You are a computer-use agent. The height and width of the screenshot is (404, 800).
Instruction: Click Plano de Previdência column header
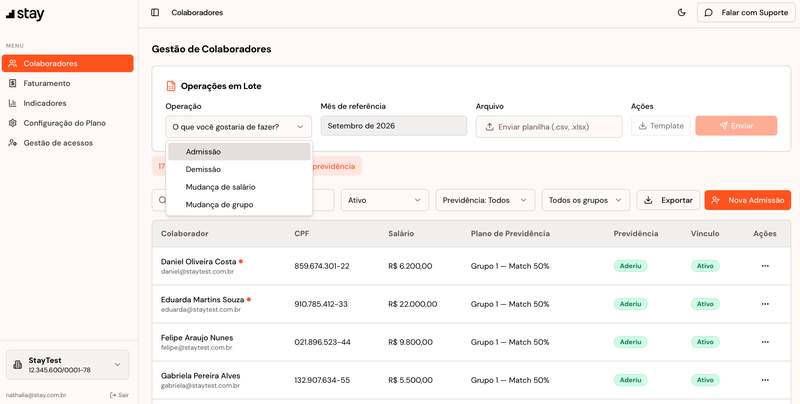tap(510, 234)
